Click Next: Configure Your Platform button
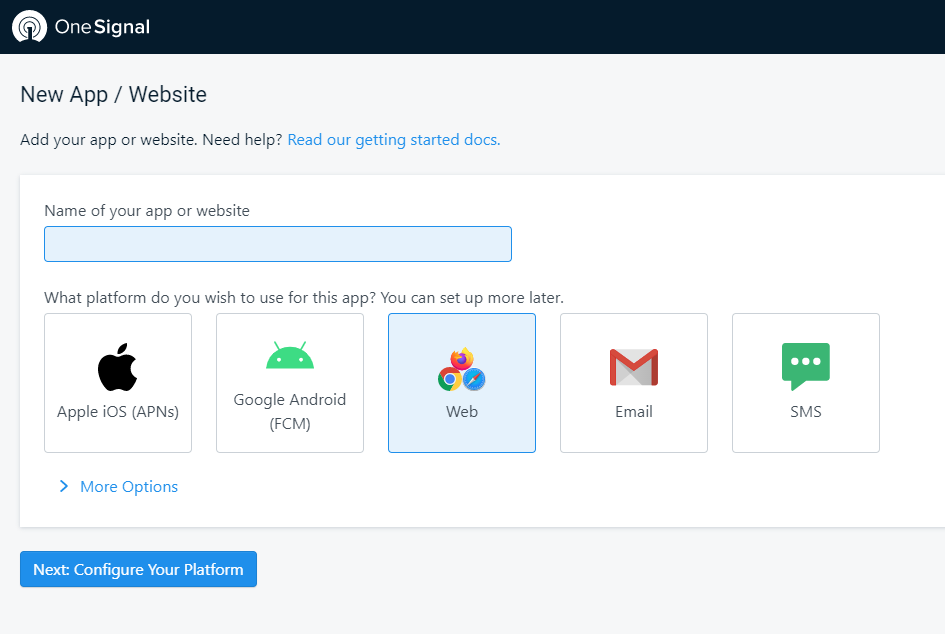The width and height of the screenshot is (945, 634). click(x=139, y=569)
